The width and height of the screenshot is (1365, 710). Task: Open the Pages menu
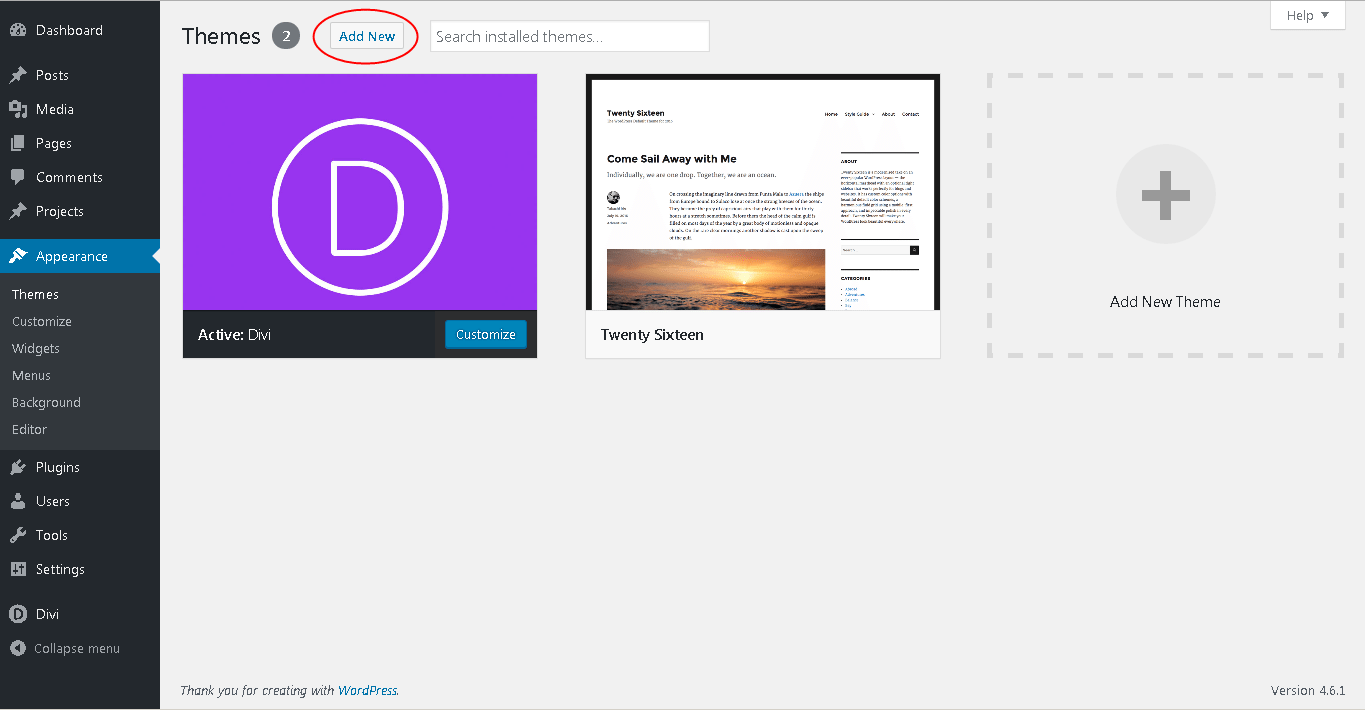point(80,143)
